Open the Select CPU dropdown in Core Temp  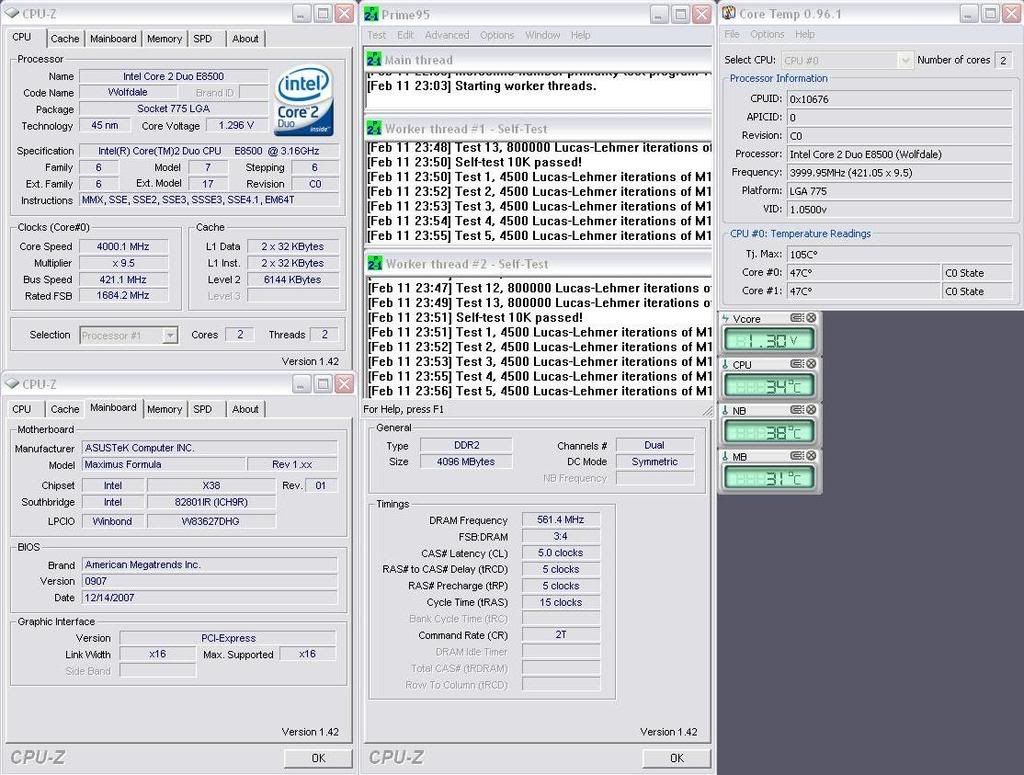(x=904, y=60)
